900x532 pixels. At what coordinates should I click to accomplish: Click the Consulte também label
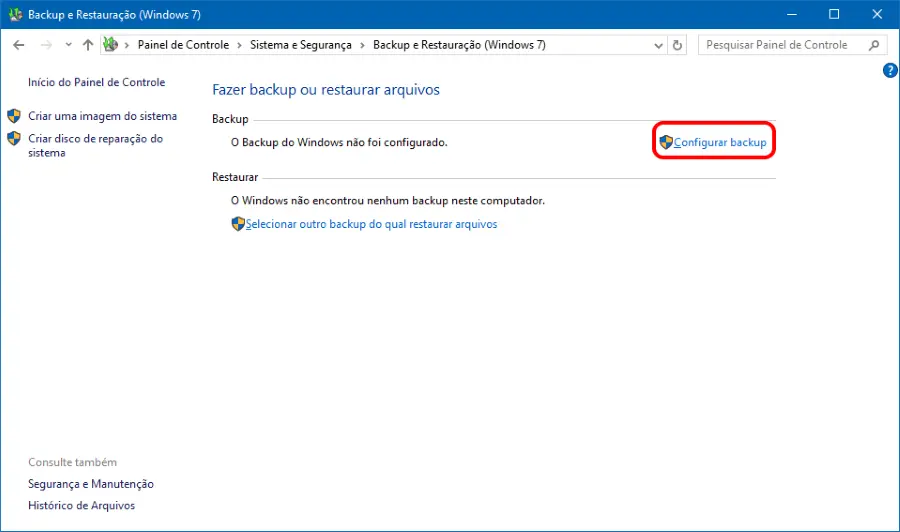(x=72, y=462)
